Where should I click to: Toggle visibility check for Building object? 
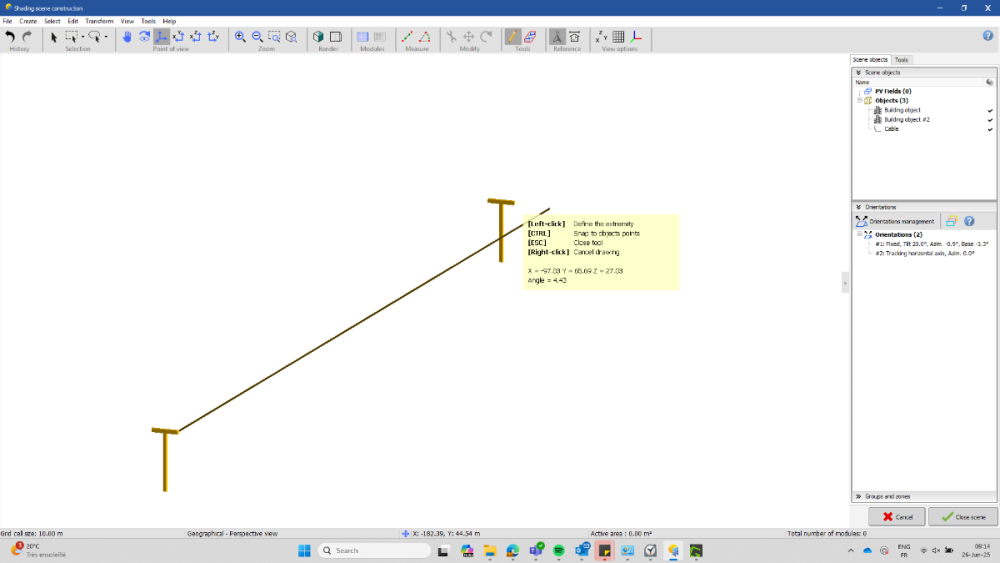990,110
